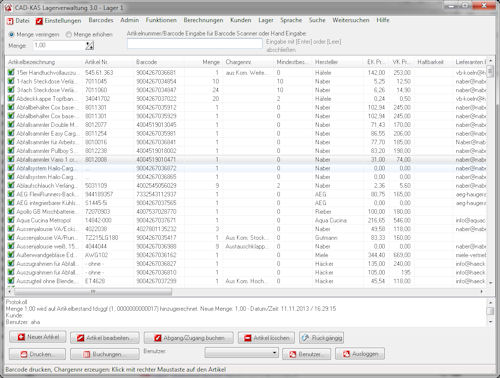Screen dimensions: 500x378
Task: Click the Benutzer button
Action: pyautogui.click(x=307, y=354)
